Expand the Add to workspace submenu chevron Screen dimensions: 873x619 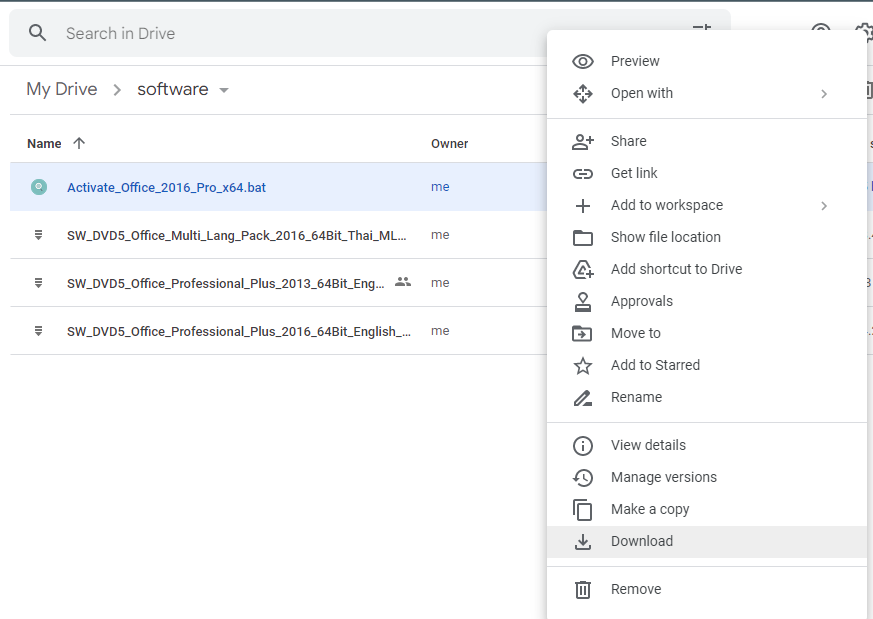point(824,206)
